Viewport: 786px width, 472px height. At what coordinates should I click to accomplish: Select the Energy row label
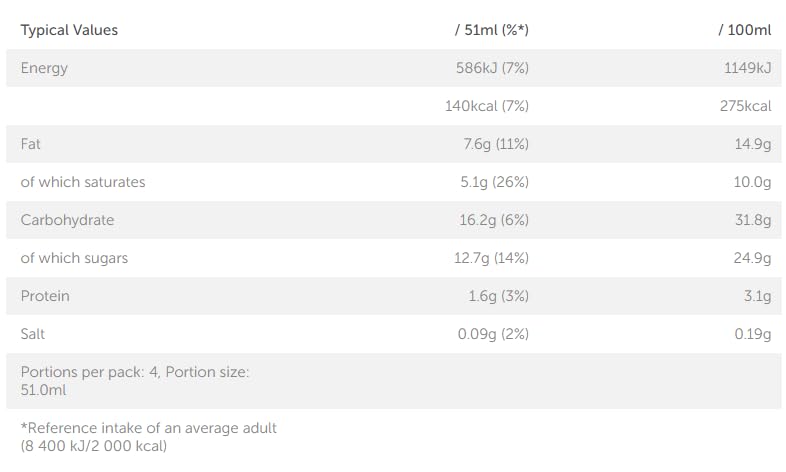[44, 68]
